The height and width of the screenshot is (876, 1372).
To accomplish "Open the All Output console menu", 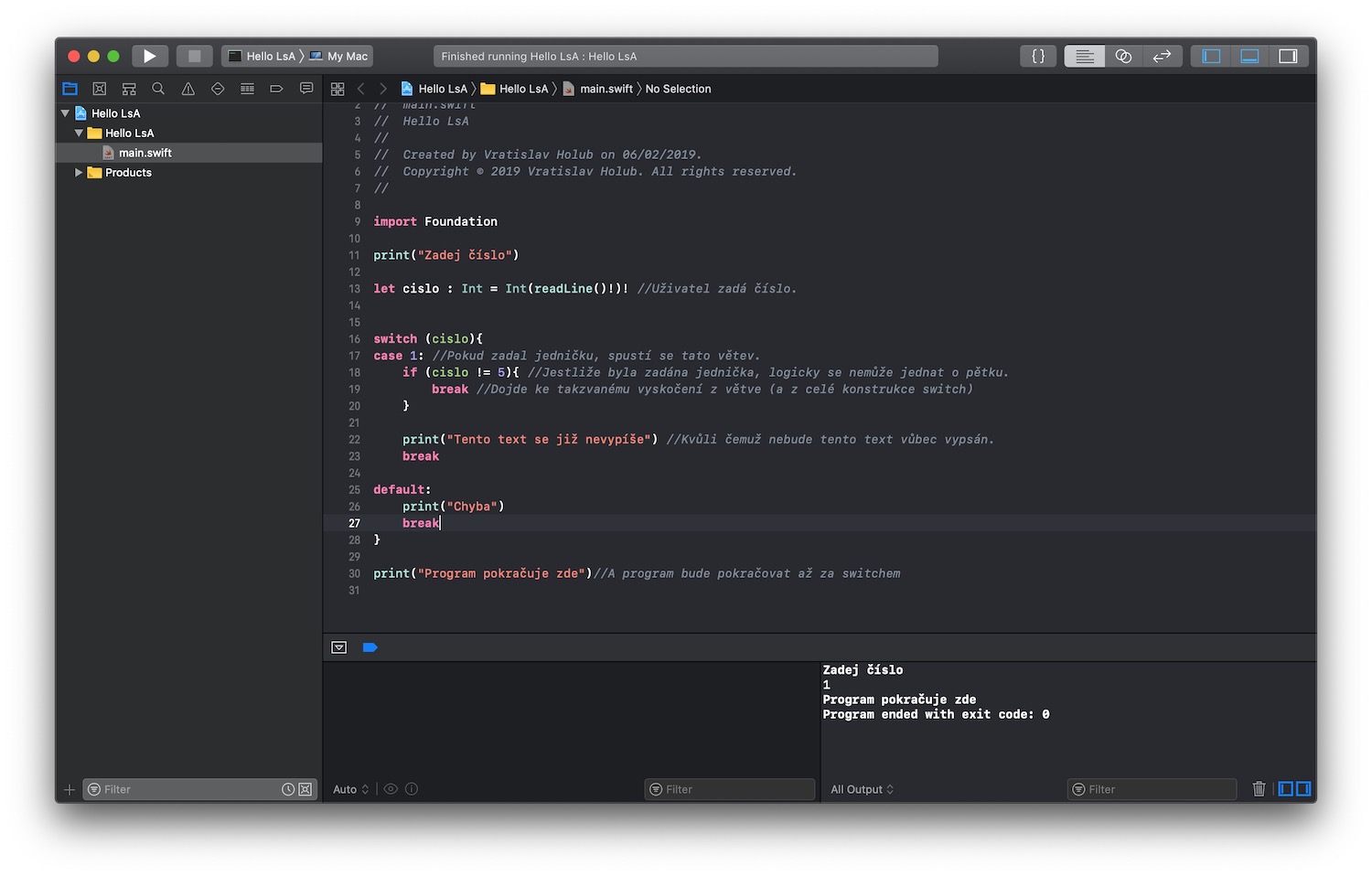I will [862, 789].
